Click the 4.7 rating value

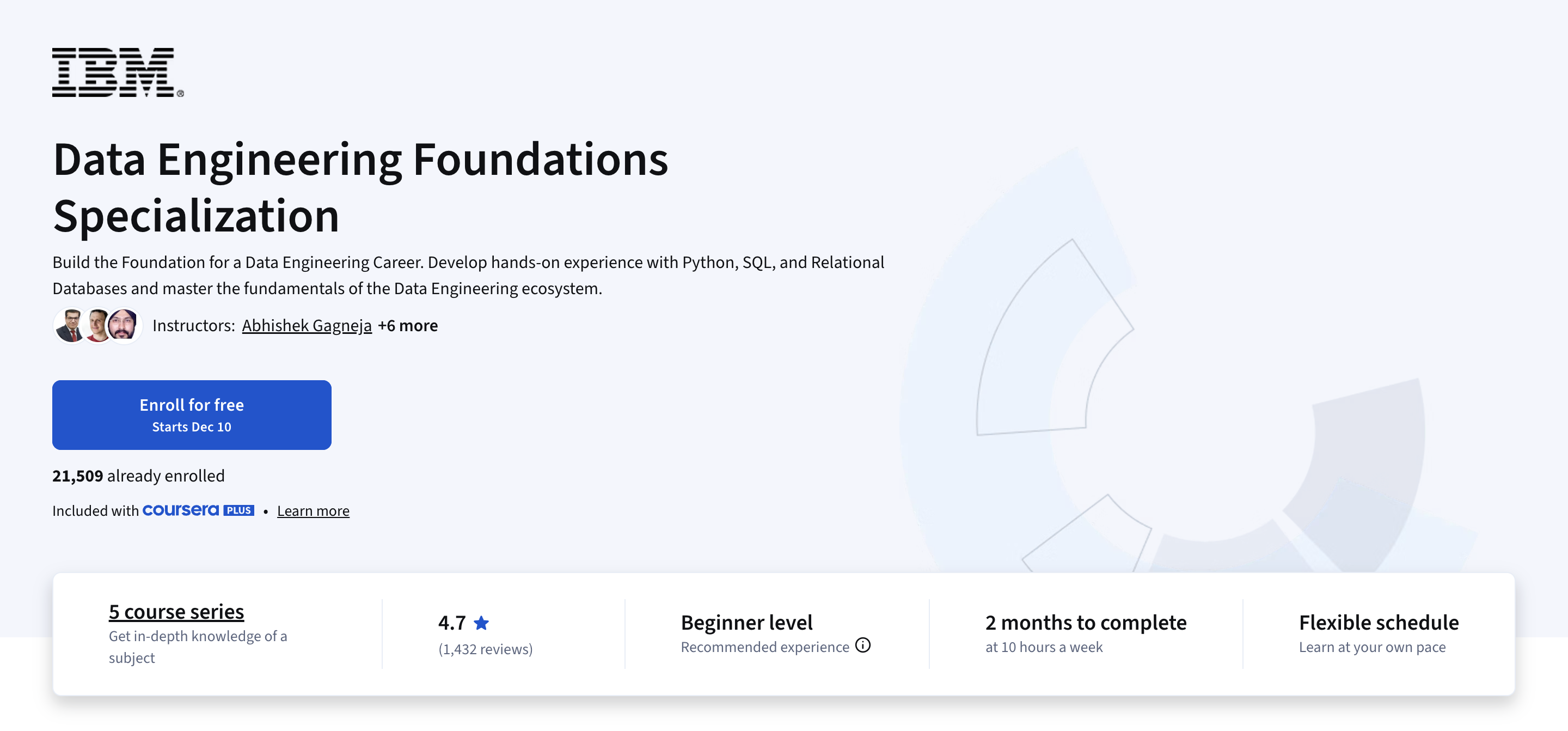pyautogui.click(x=450, y=622)
